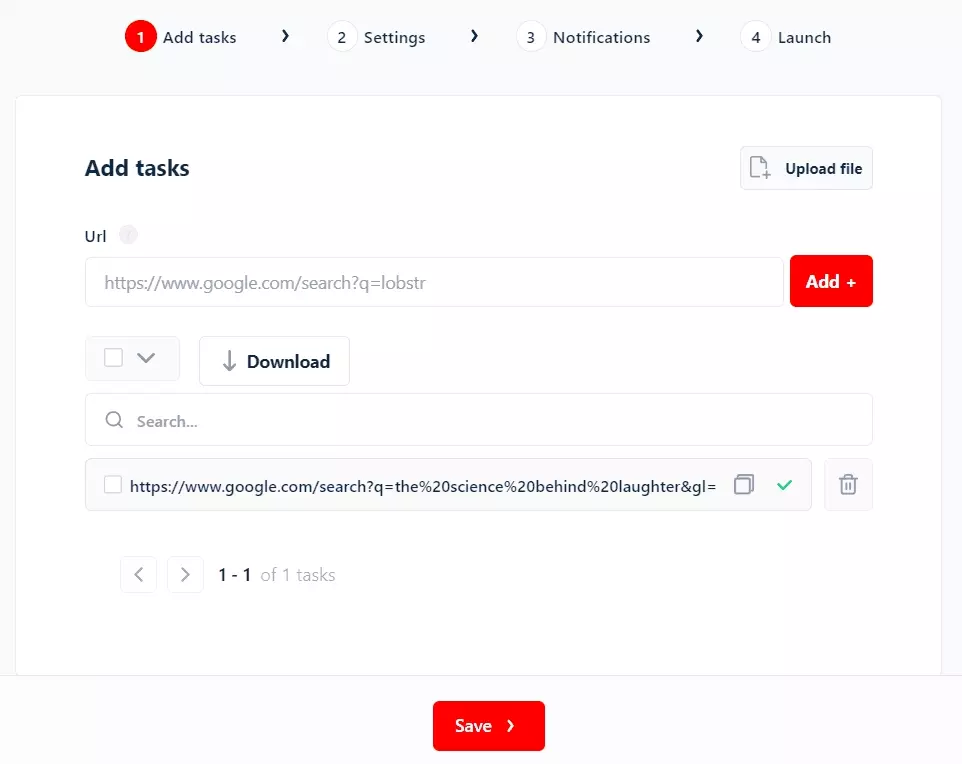Click the document icon on the Upload file button

point(761,168)
